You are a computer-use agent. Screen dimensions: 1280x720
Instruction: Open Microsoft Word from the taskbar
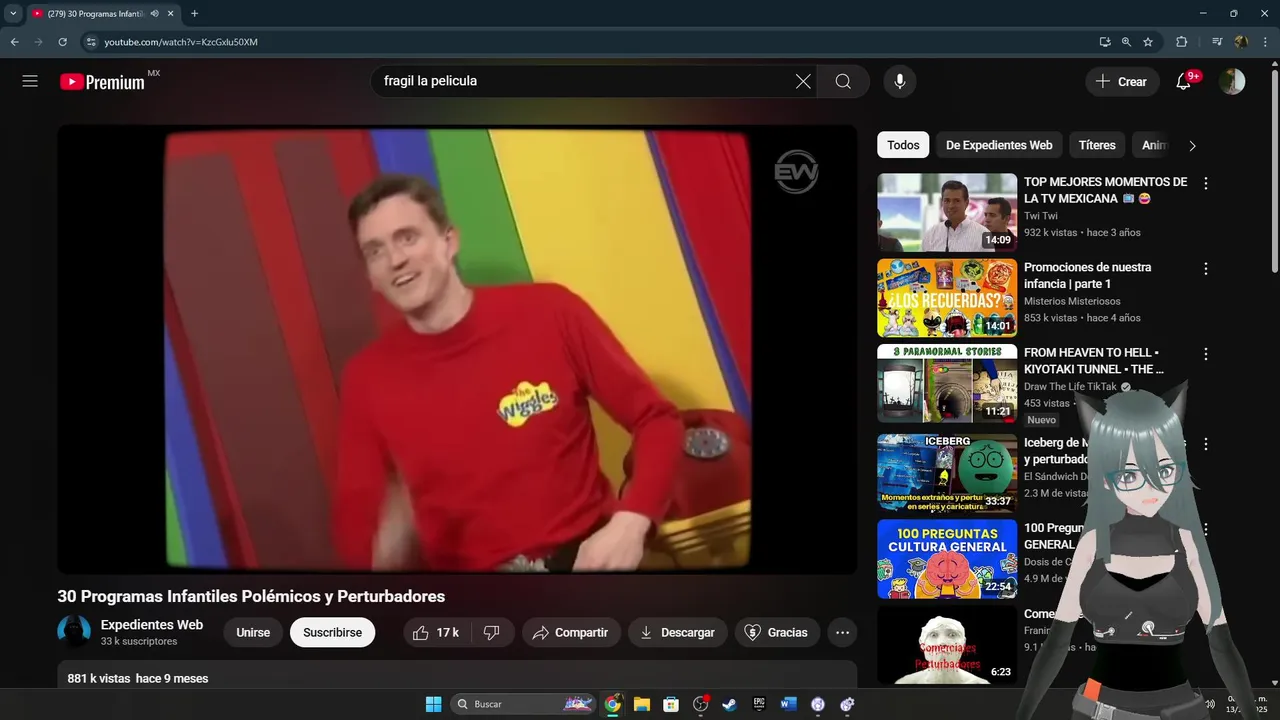point(788,704)
